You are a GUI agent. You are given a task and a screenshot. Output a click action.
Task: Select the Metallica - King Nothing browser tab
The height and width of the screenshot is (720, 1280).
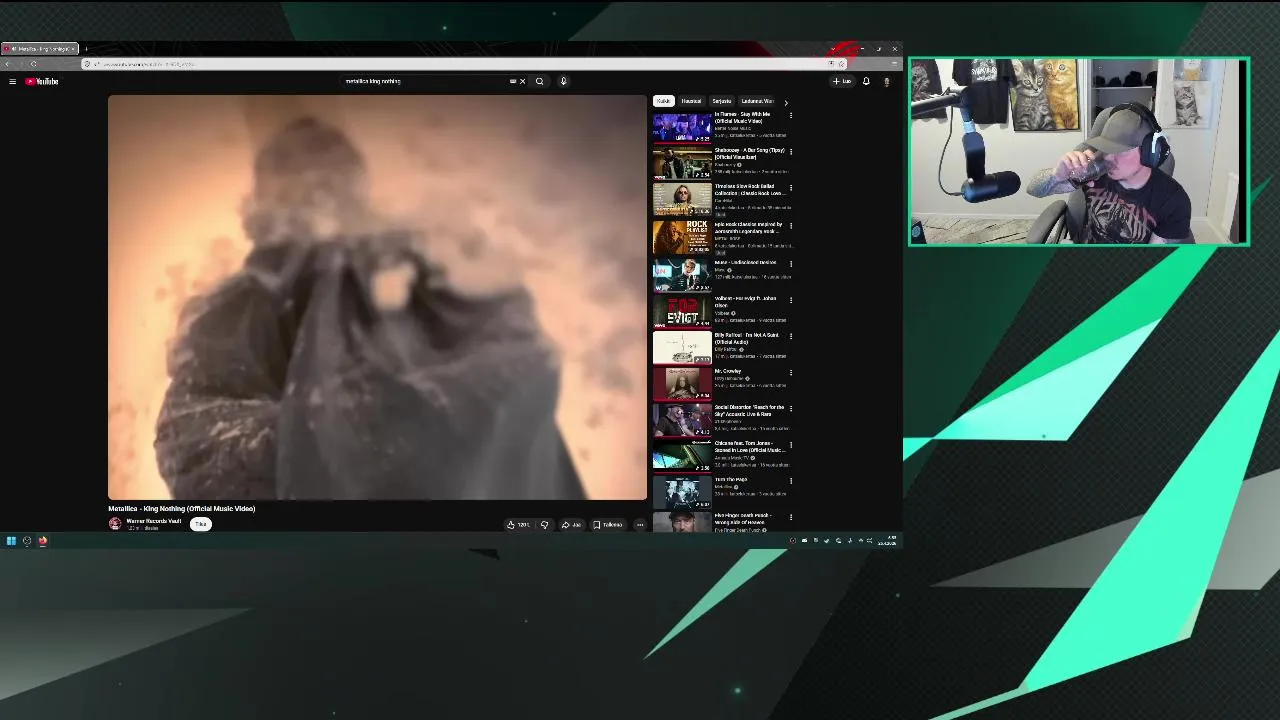(40, 48)
